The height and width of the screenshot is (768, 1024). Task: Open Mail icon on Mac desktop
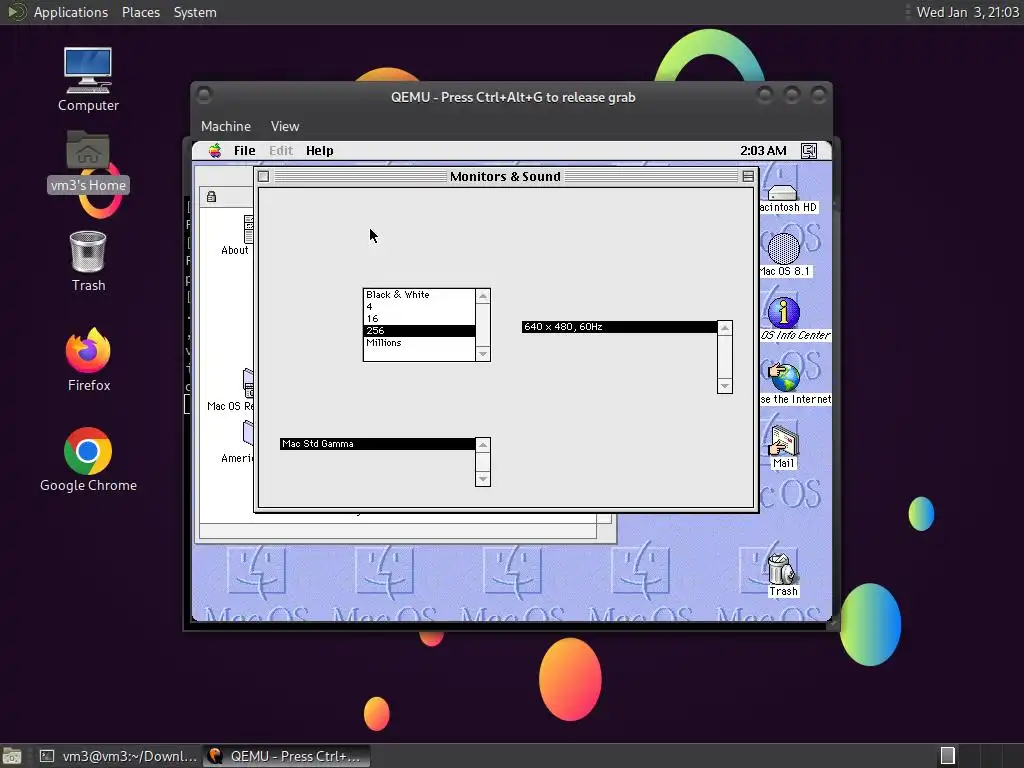point(783,440)
